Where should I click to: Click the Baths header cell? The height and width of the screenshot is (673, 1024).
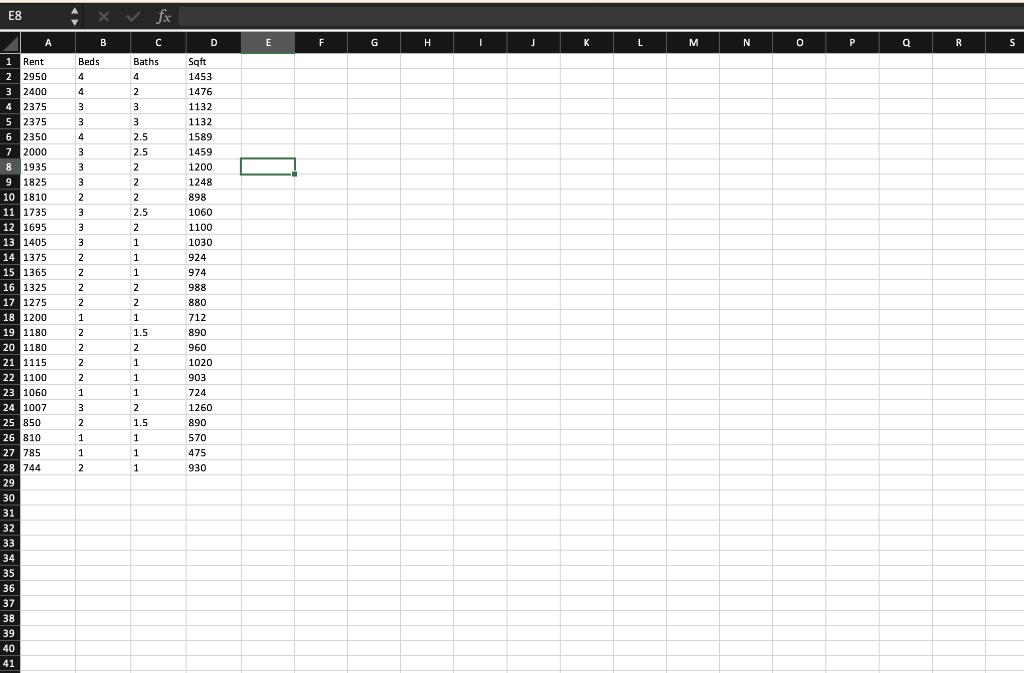(158, 61)
